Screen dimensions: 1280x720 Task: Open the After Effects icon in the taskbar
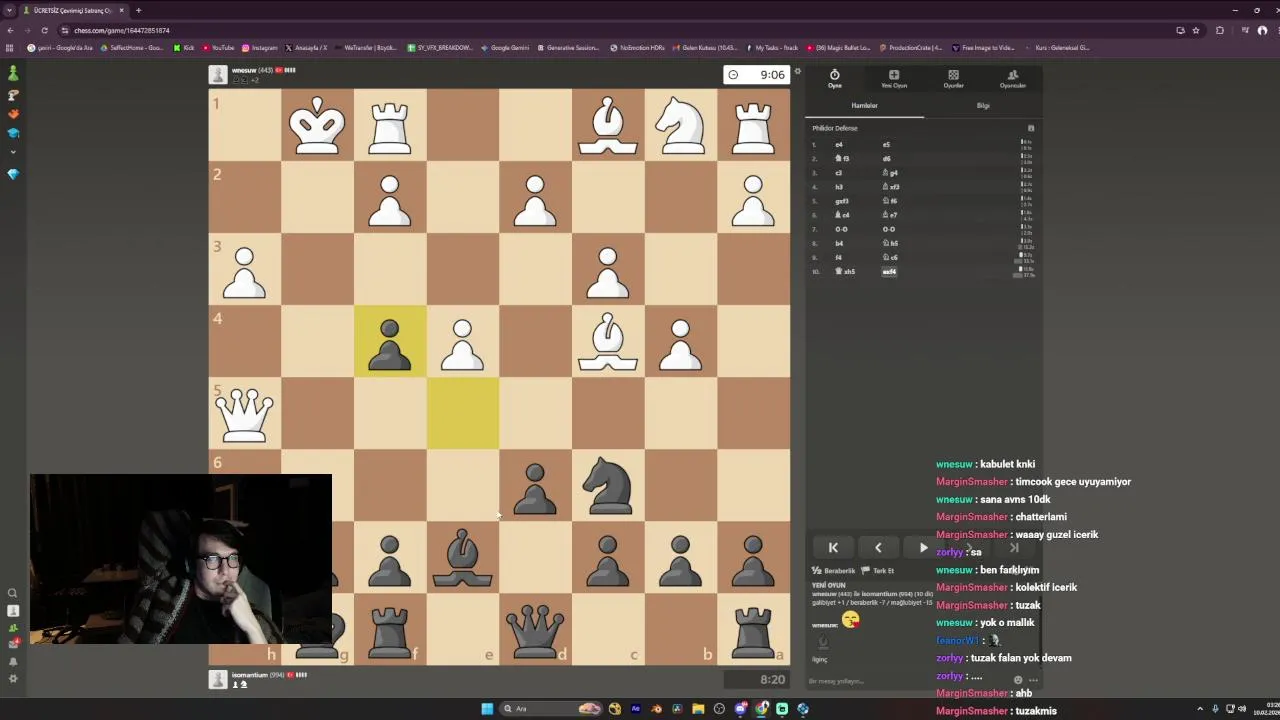tap(635, 709)
